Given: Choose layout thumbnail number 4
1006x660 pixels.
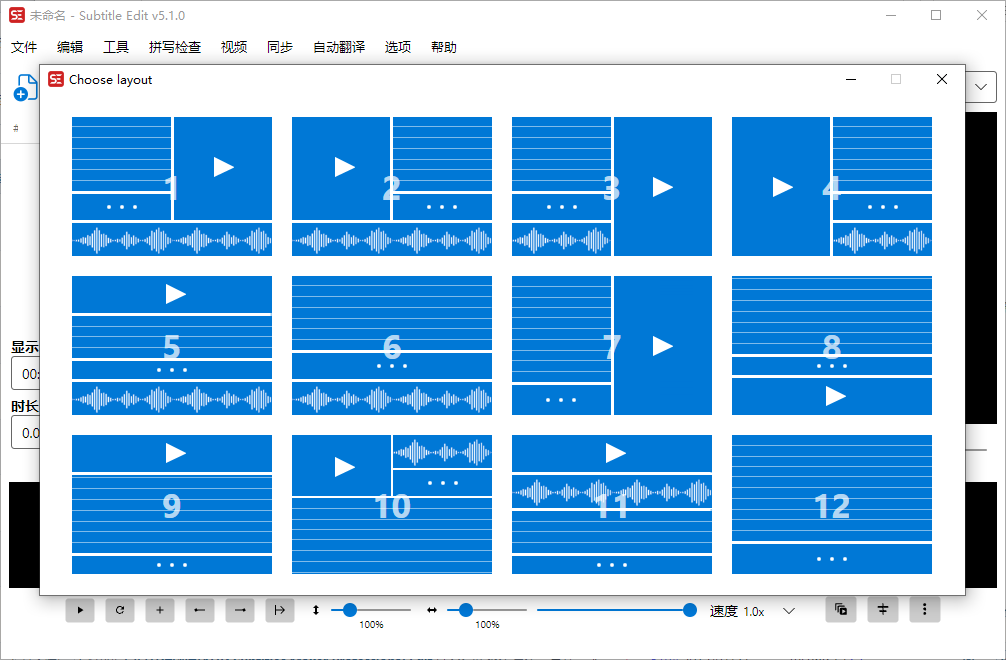Looking at the screenshot, I should pyautogui.click(x=832, y=186).
